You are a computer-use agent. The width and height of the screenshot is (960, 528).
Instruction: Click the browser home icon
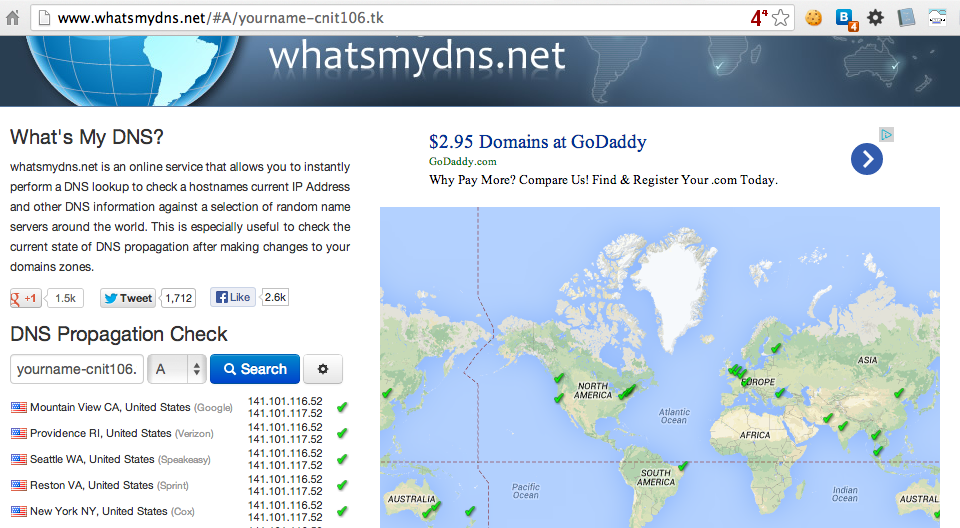click(x=12, y=18)
